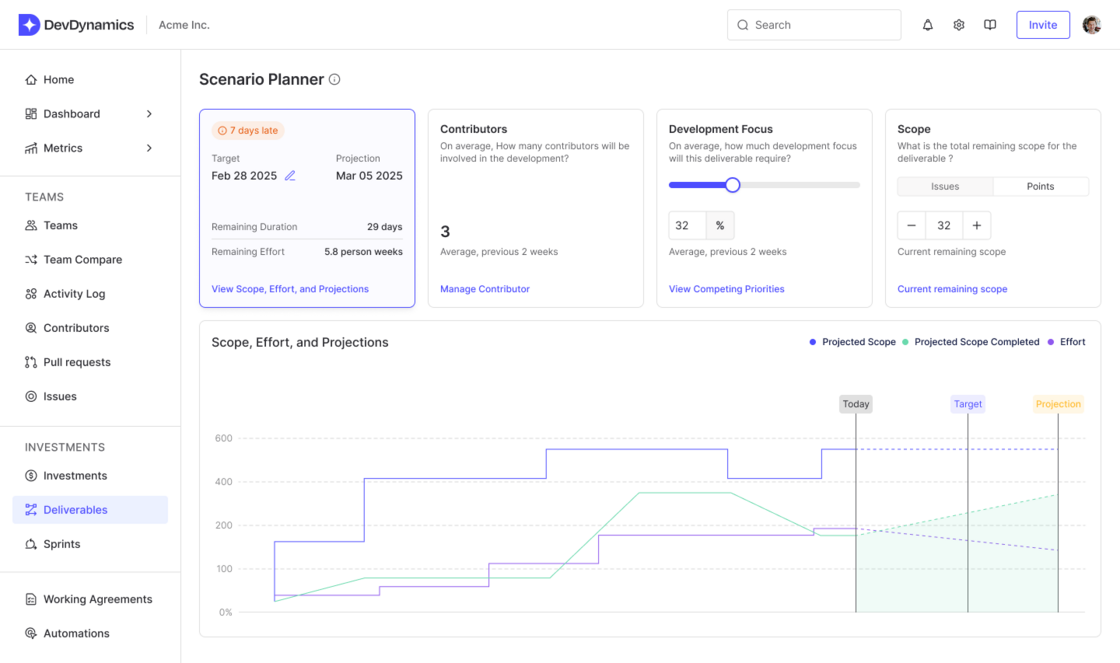
Task: Click the Team Compare shuffle icon
Action: (x=31, y=259)
